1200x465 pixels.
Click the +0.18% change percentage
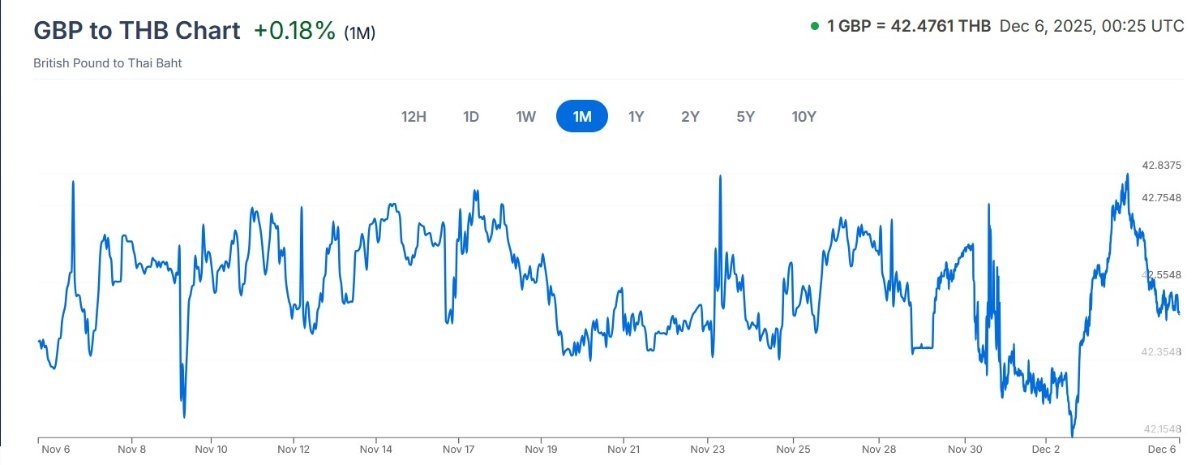pyautogui.click(x=294, y=31)
